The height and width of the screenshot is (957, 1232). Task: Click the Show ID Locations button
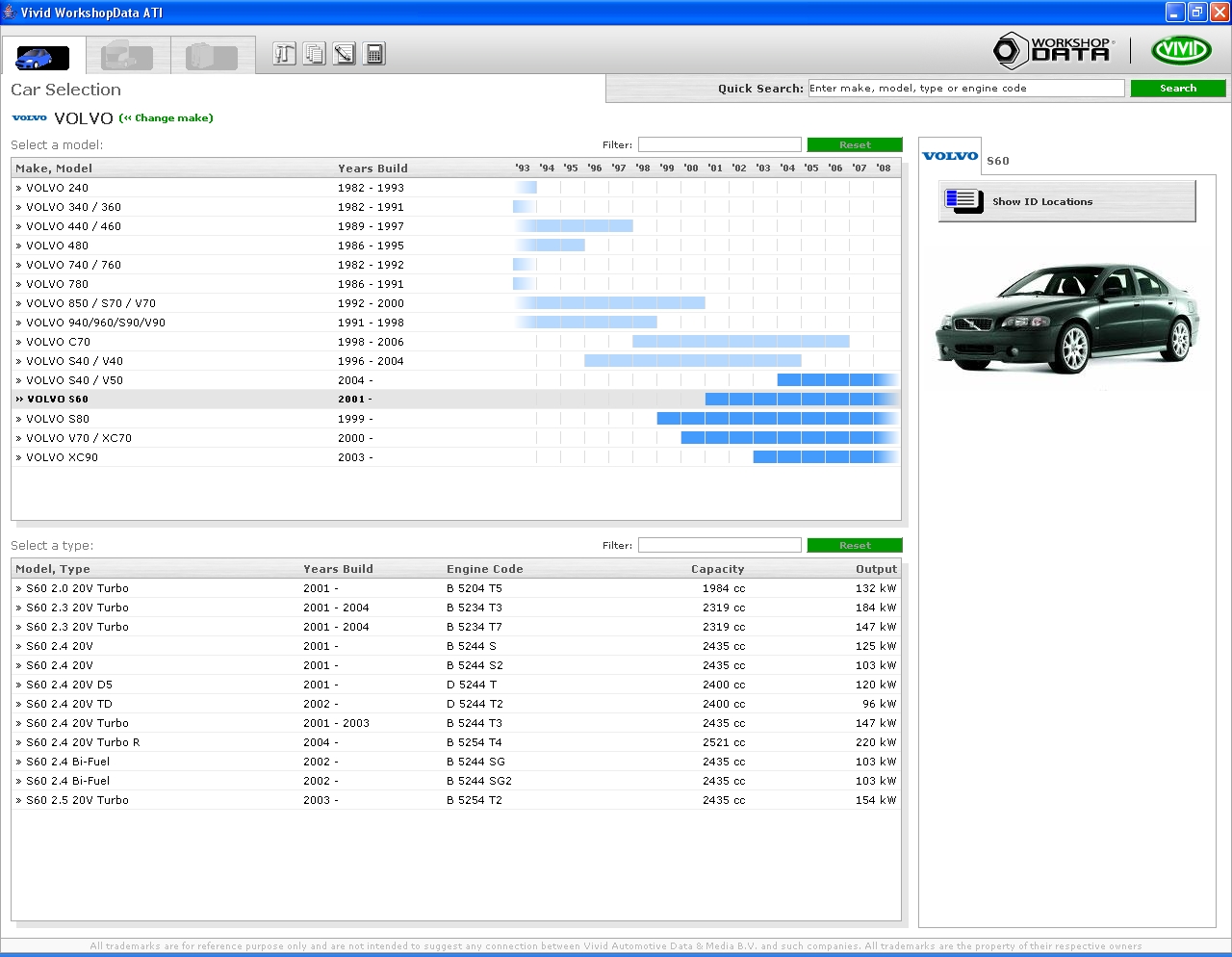pyautogui.click(x=1067, y=201)
